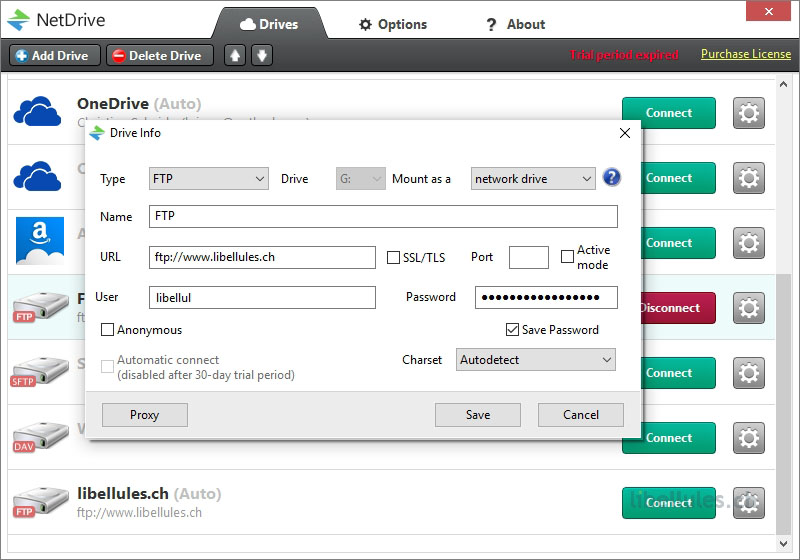Select the OneDrive (Auto) cloud icon

tap(38, 111)
